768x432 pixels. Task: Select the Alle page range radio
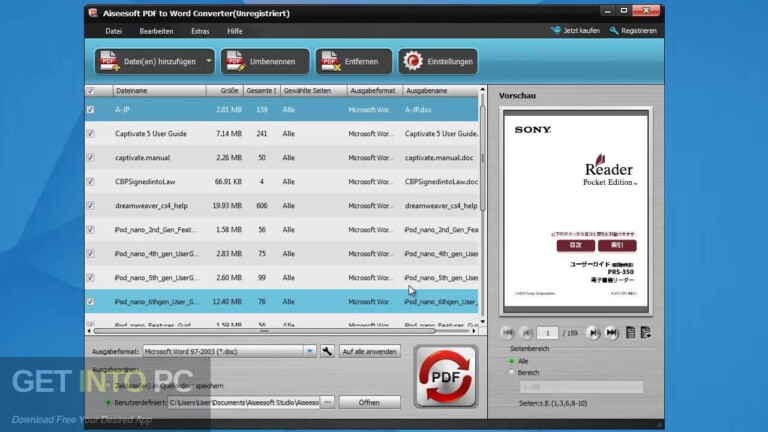point(511,361)
